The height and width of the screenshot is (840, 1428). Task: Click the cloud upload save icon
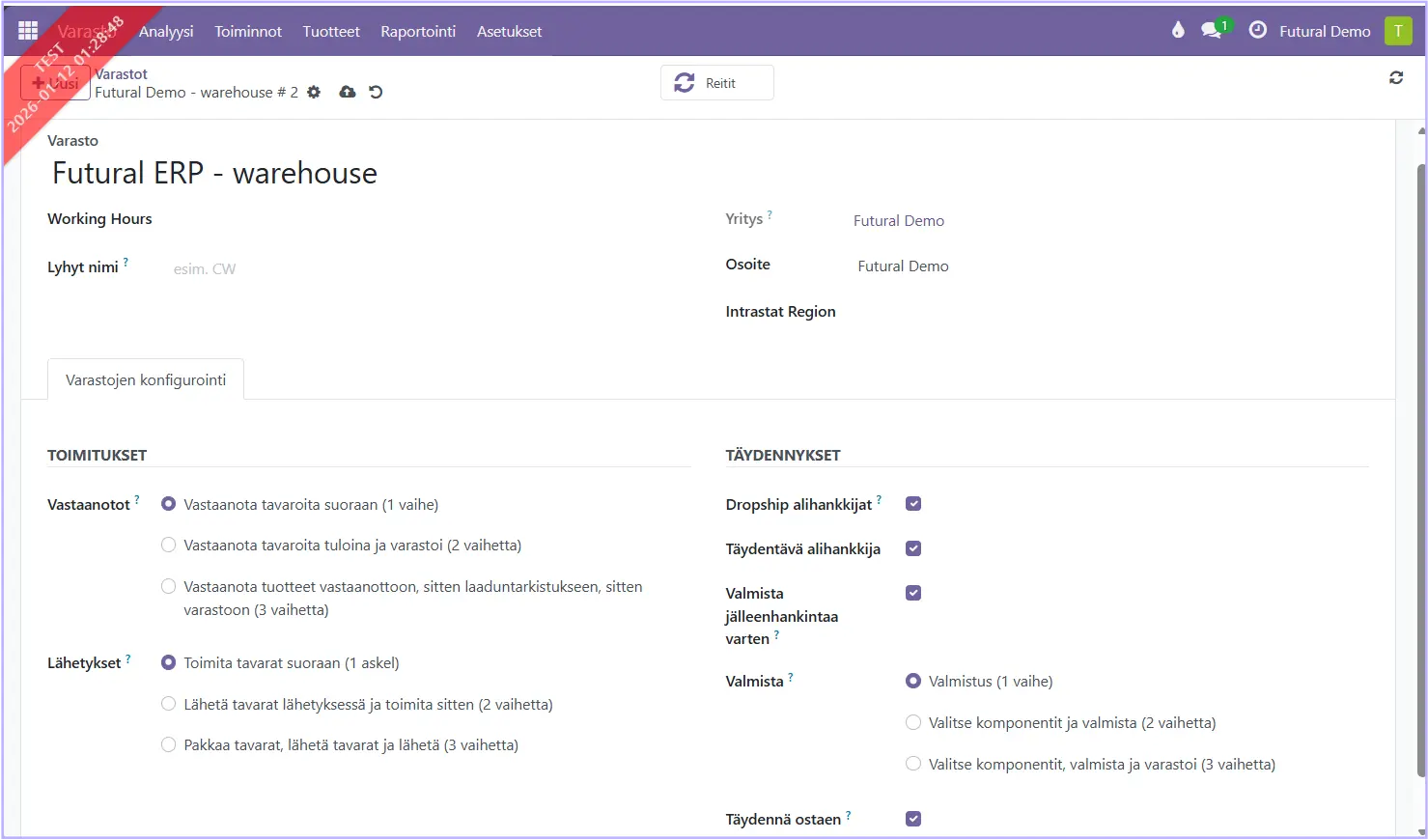point(348,92)
